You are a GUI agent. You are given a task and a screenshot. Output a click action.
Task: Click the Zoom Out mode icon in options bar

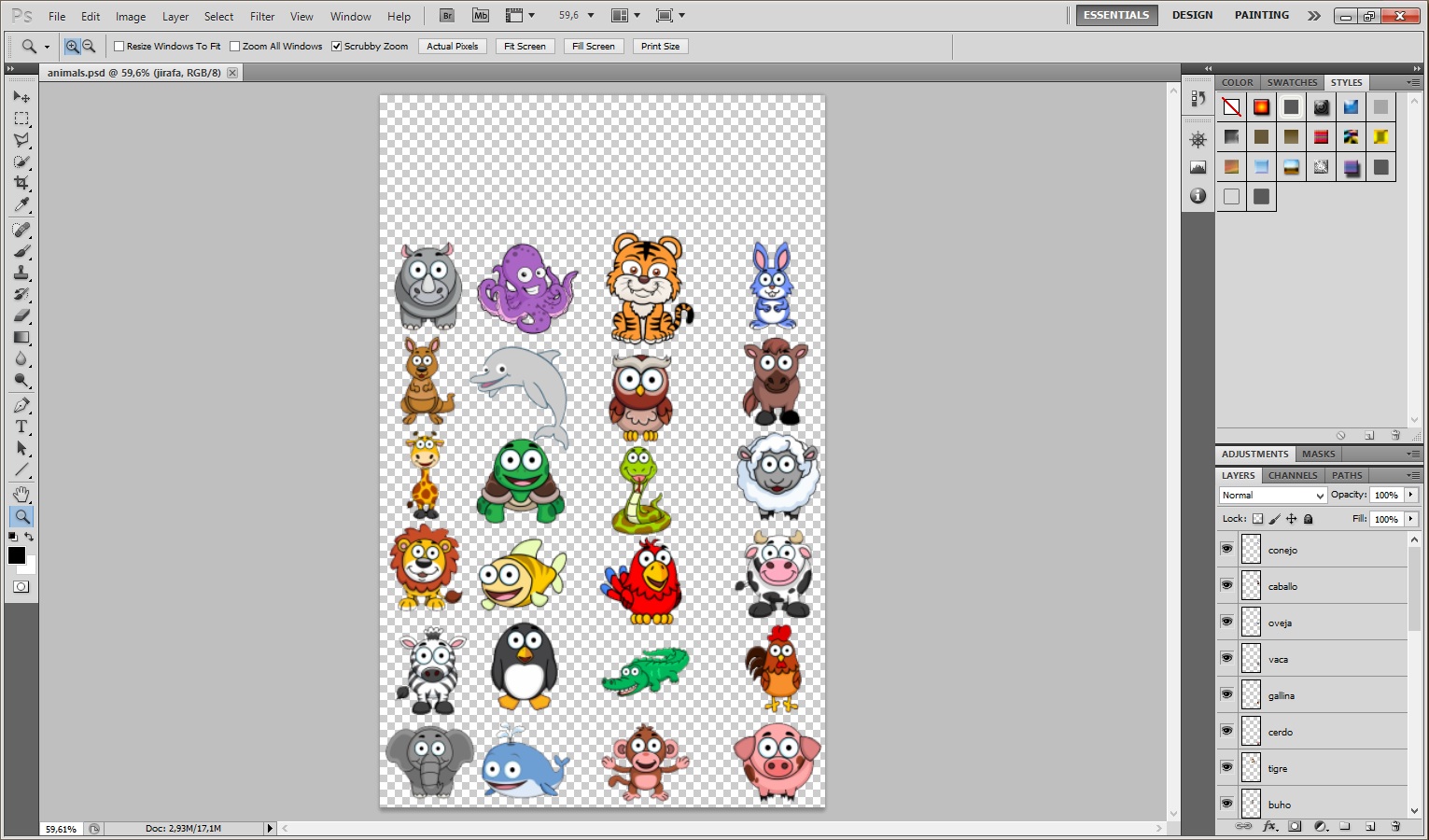pyautogui.click(x=89, y=46)
